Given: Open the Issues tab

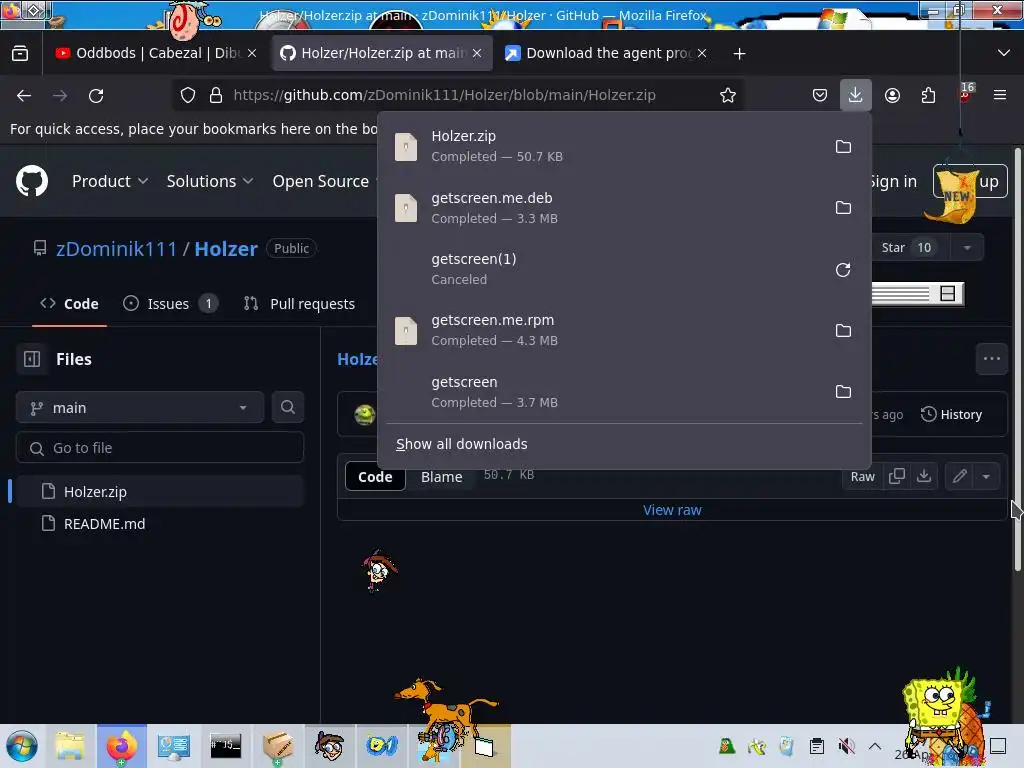Looking at the screenshot, I should tap(170, 304).
